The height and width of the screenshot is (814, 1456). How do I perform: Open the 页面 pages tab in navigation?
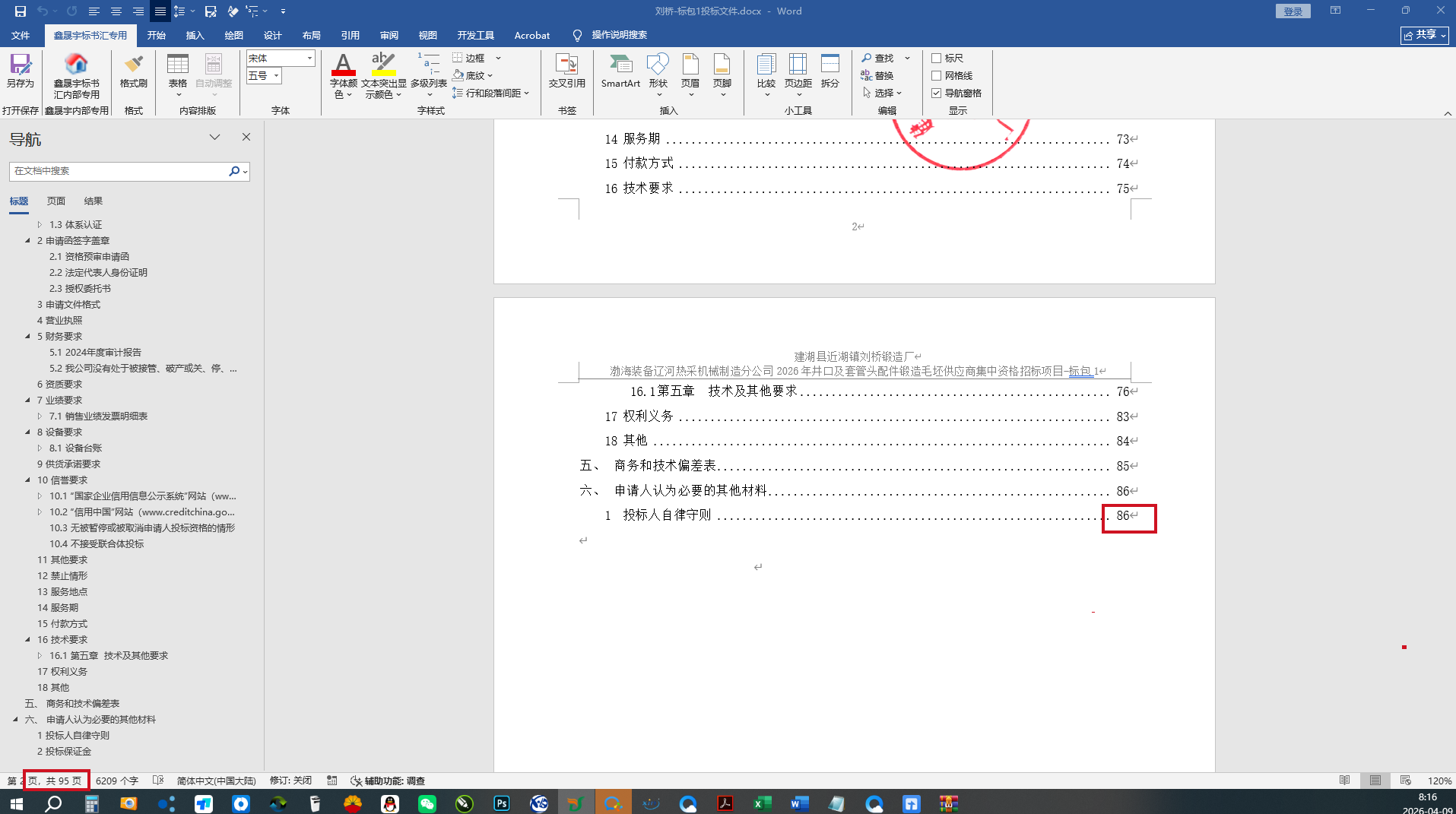[56, 201]
